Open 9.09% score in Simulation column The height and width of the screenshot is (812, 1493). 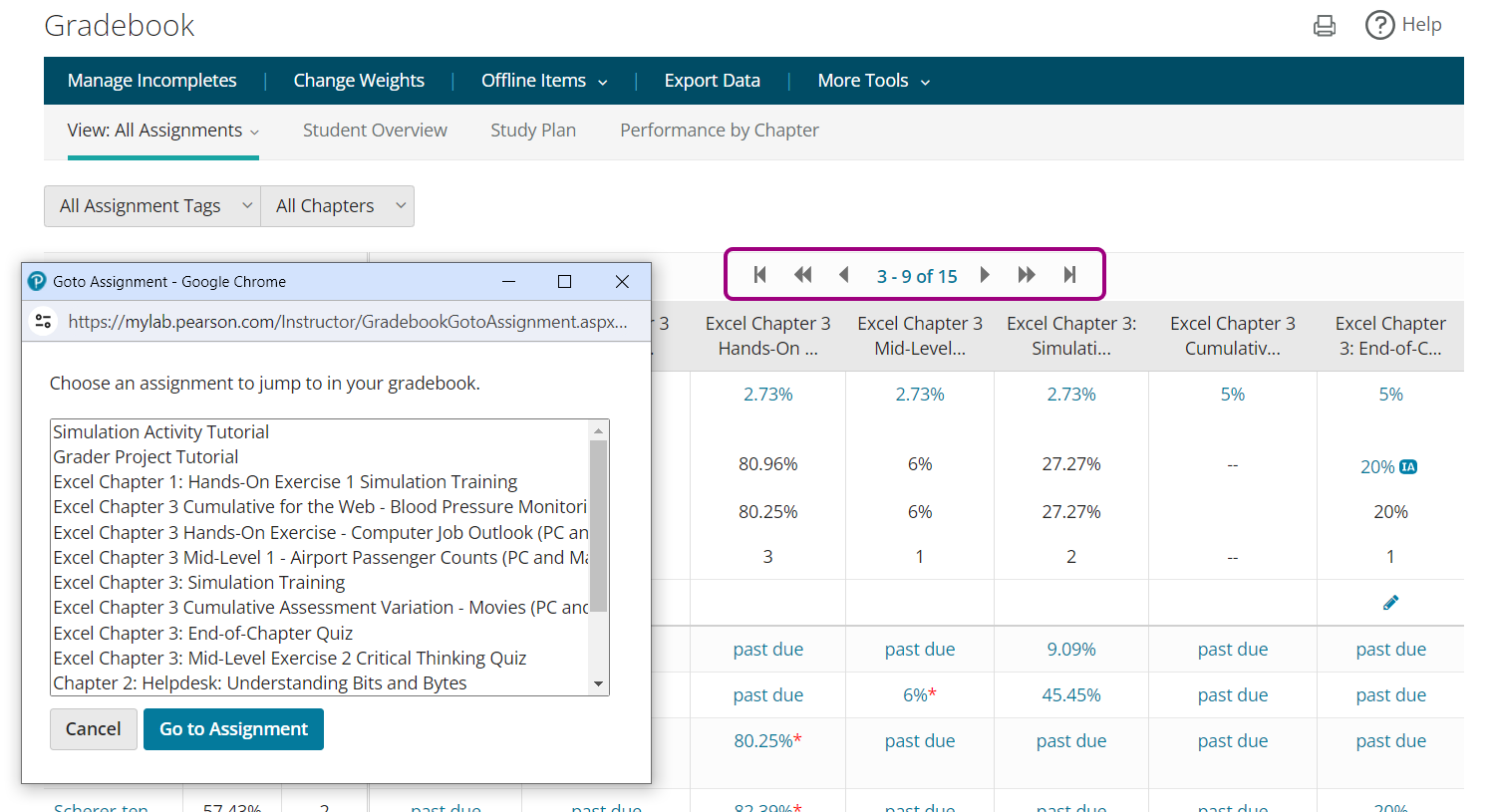pos(1071,650)
